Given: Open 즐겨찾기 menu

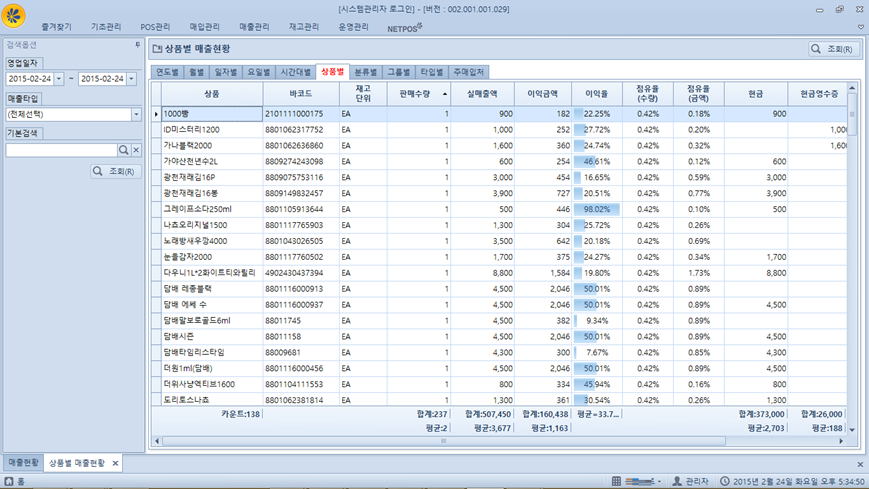Looking at the screenshot, I should tap(57, 27).
